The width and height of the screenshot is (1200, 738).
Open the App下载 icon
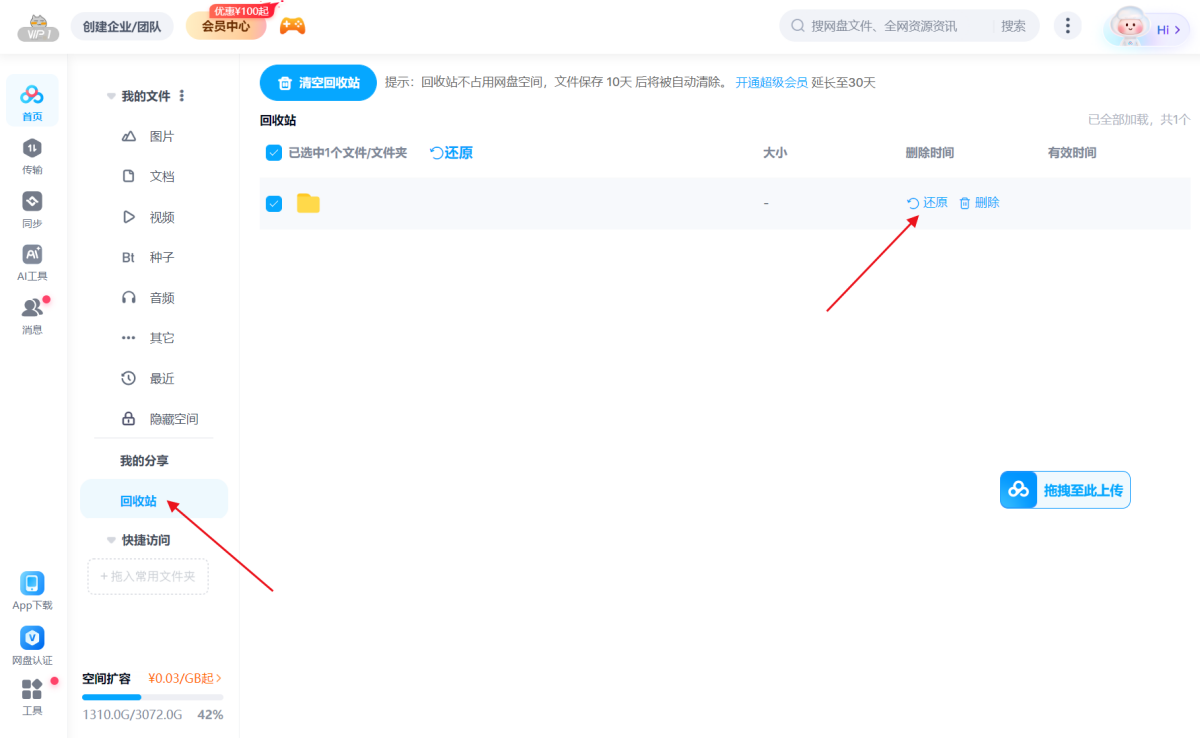click(x=32, y=591)
